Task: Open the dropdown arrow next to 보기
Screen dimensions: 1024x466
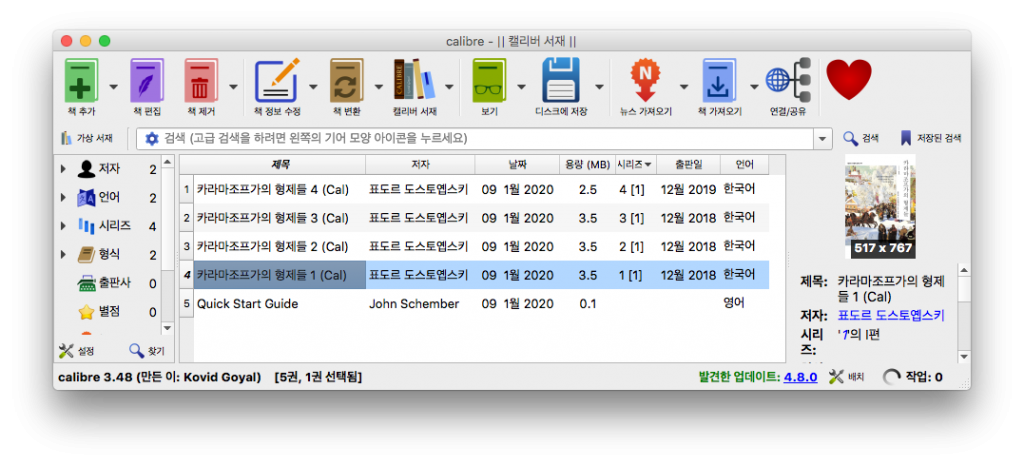Action: 521,86
